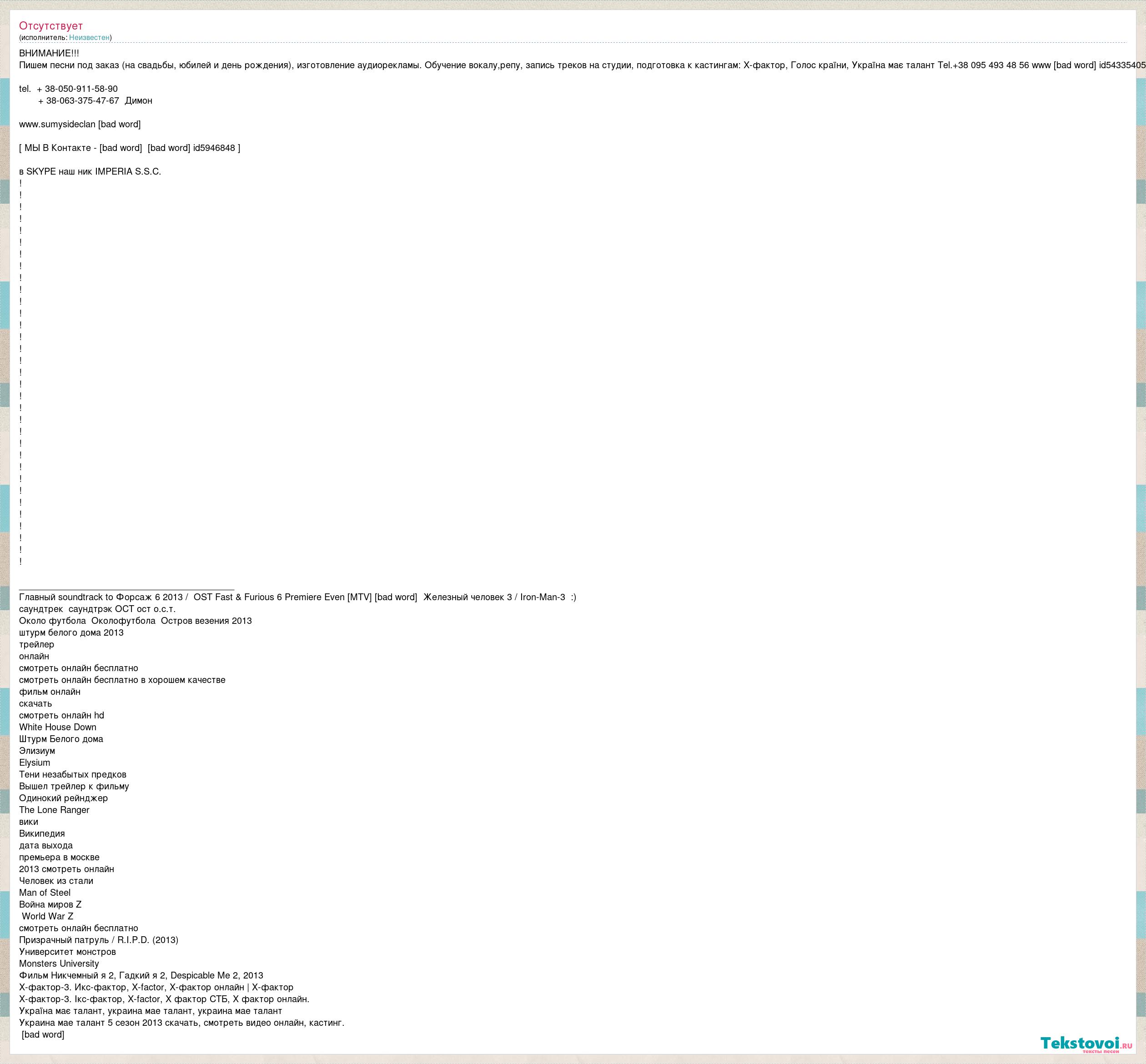This screenshot has width=1146, height=1064.
Task: Select the Тени незабытых предков line
Action: pos(73,774)
